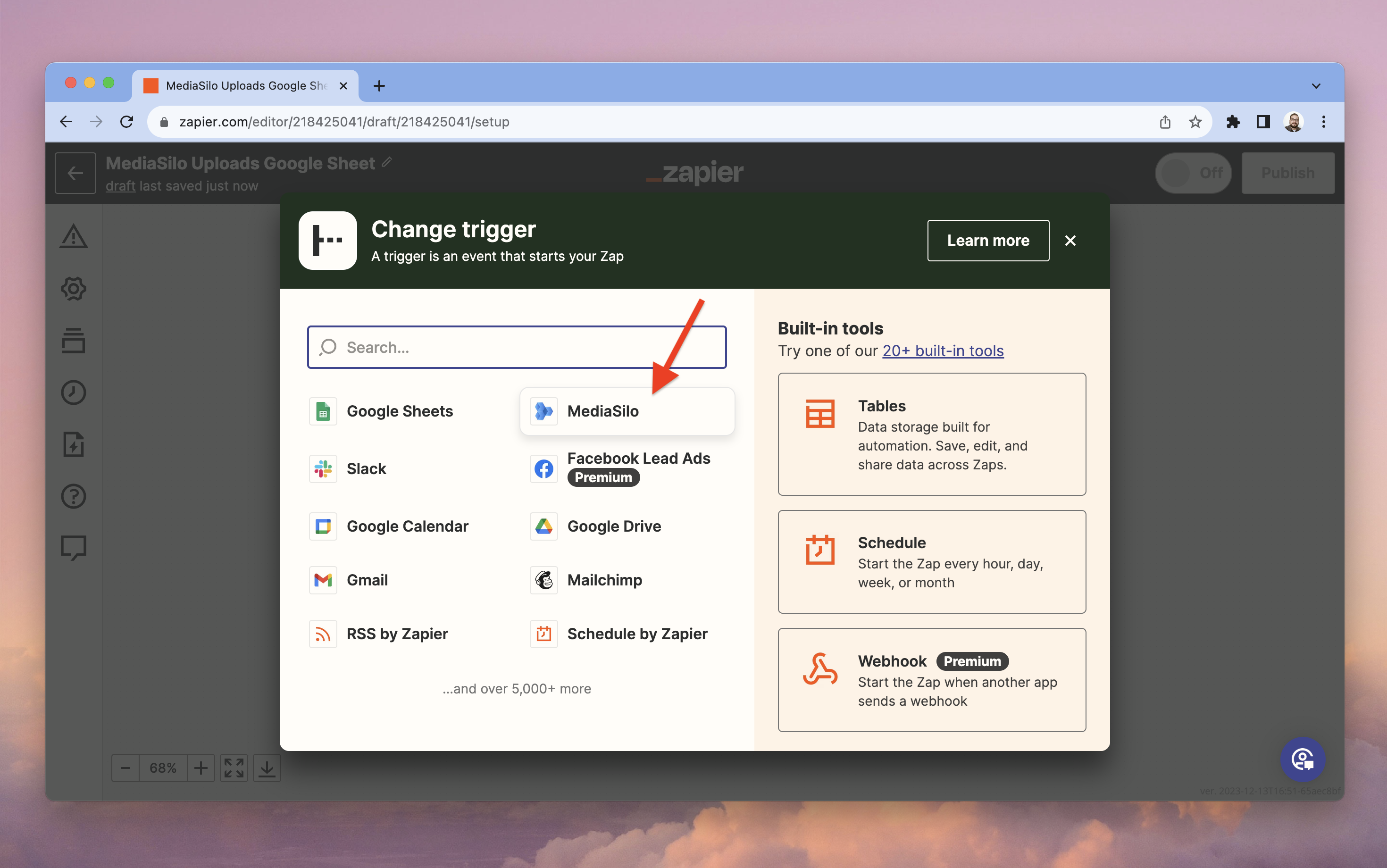The width and height of the screenshot is (1387, 868).
Task: Toggle the browser side panel icon
Action: pyautogui.click(x=1263, y=122)
